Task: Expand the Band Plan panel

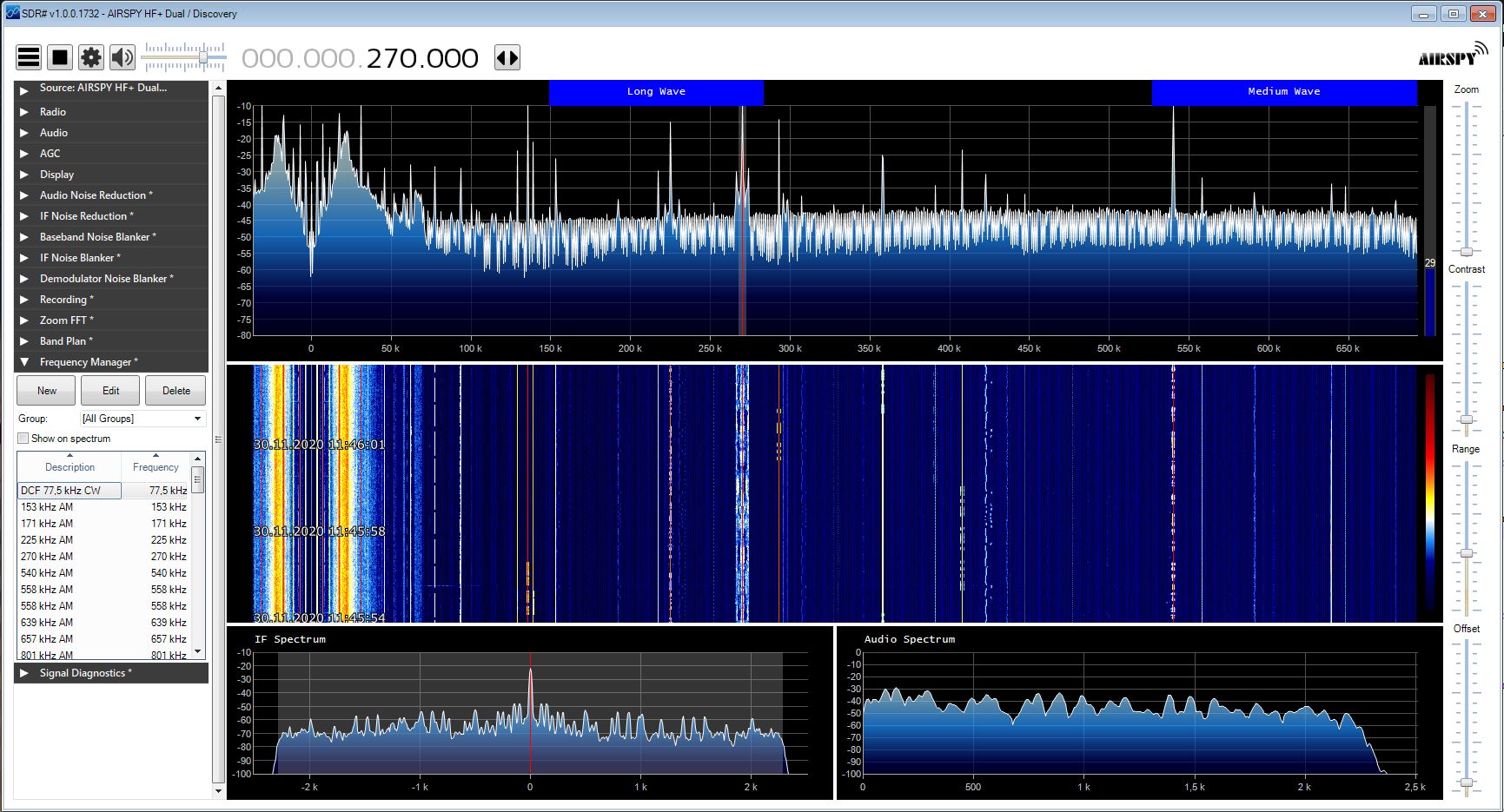Action: [111, 341]
